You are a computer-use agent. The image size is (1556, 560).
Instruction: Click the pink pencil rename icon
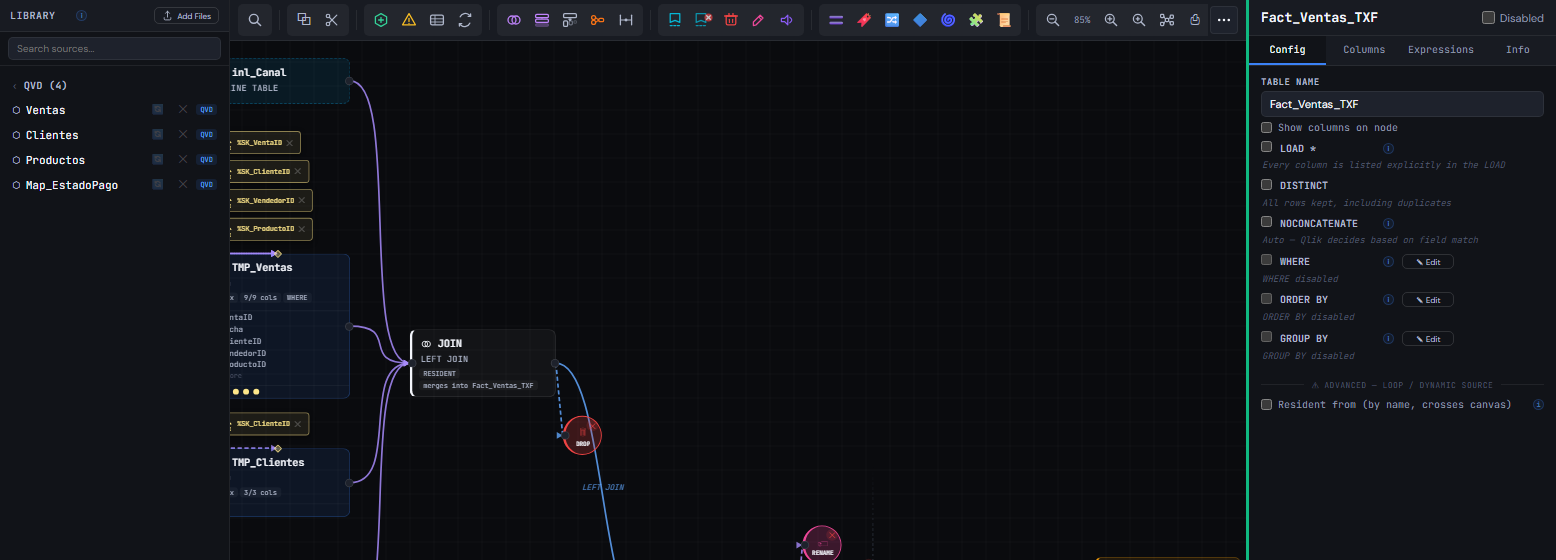tap(758, 20)
